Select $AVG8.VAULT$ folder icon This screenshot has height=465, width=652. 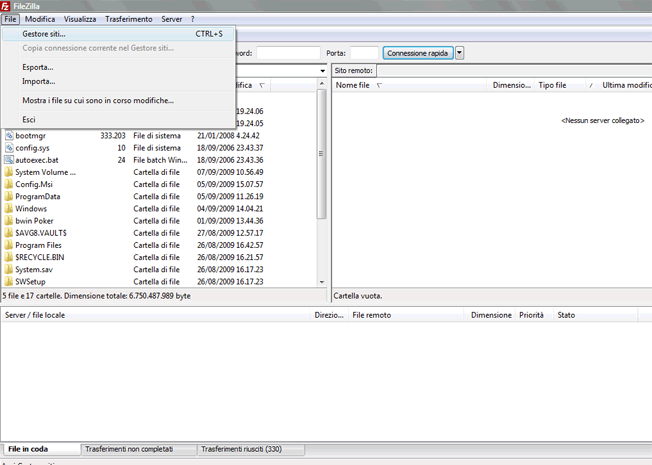click(9, 233)
